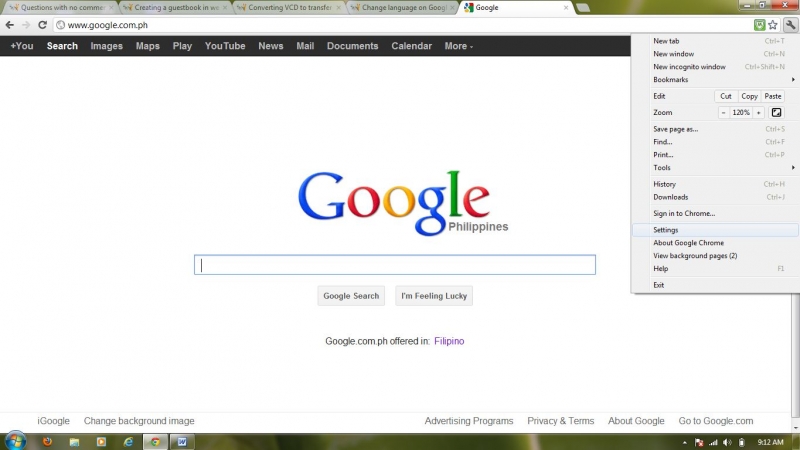Click the volume icon in system tray

coord(727,441)
